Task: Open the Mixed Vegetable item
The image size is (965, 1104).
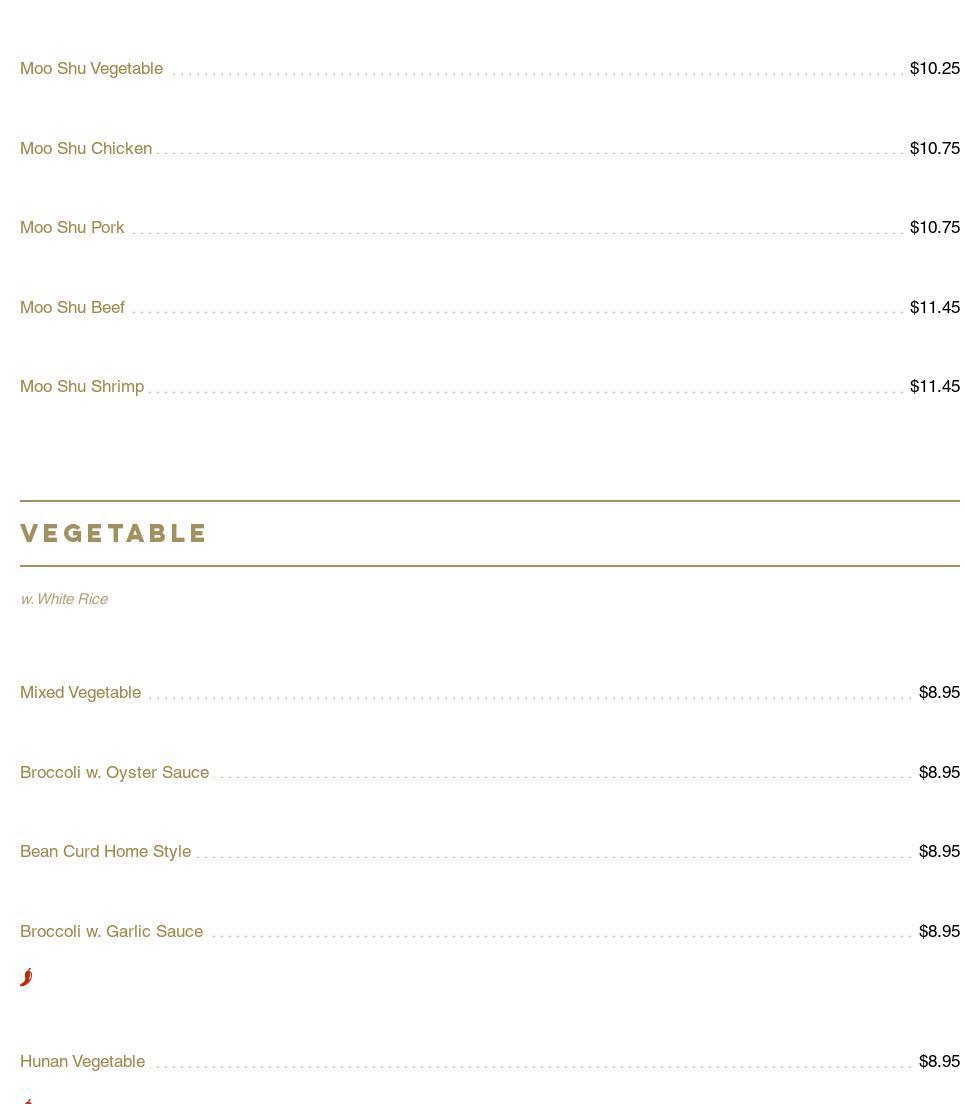Action: [x=80, y=692]
